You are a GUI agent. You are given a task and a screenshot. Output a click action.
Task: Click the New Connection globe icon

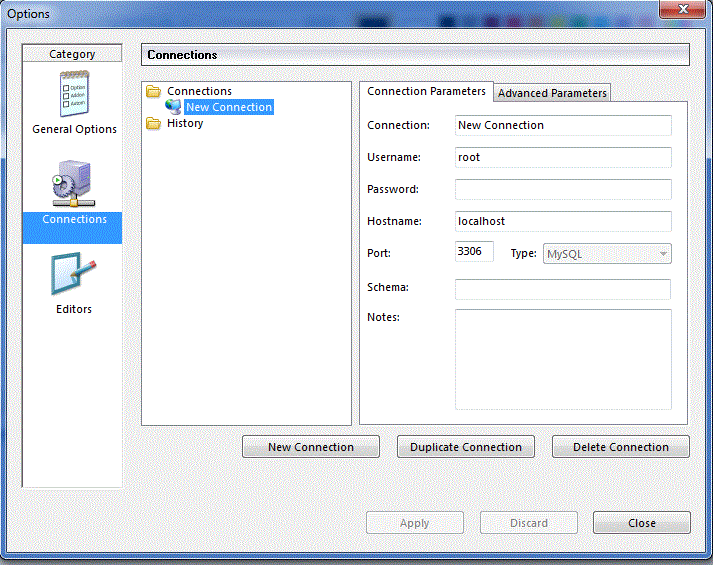click(x=173, y=107)
